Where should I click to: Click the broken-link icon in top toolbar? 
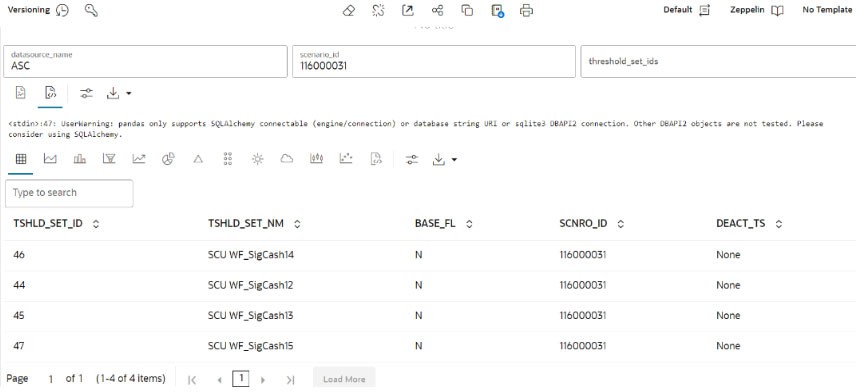coord(378,10)
